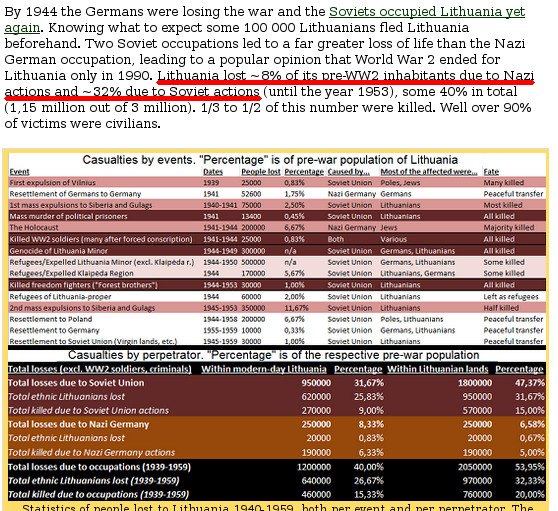Click '11,67%' in 2nd mass expulsions row
This screenshot has height=511, width=558.
click(296, 308)
